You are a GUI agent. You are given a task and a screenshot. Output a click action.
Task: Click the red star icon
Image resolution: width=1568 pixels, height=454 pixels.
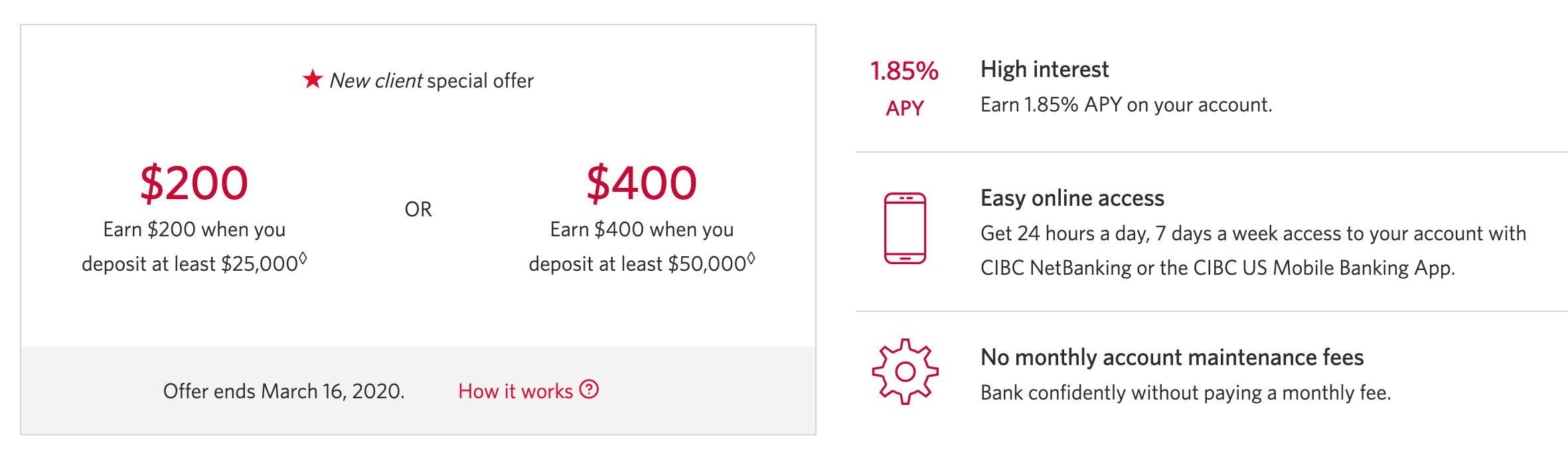[x=313, y=79]
